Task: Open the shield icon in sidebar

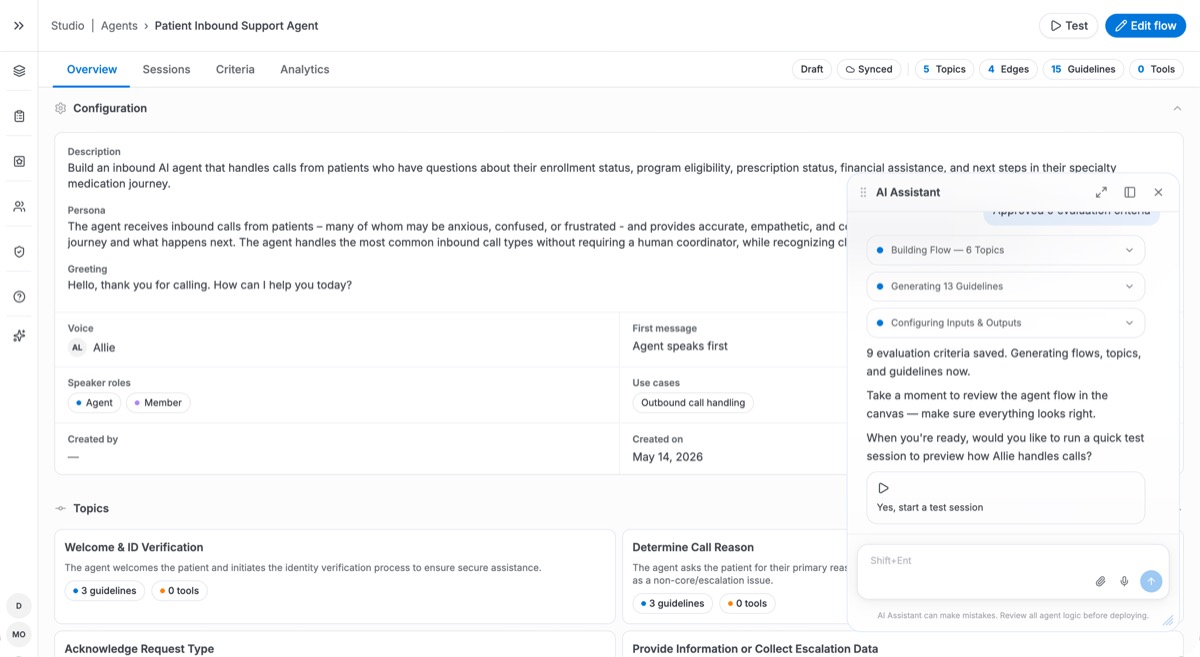Action: (x=19, y=252)
